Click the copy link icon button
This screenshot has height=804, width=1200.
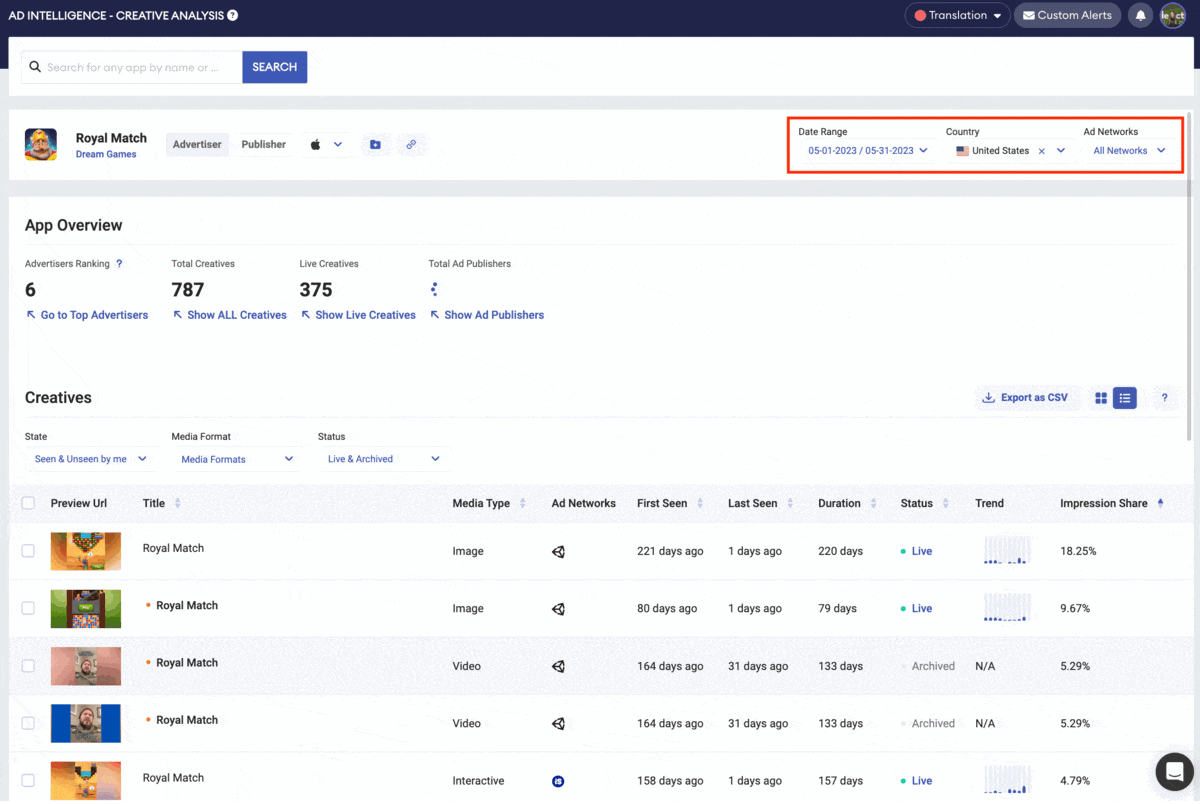point(411,145)
